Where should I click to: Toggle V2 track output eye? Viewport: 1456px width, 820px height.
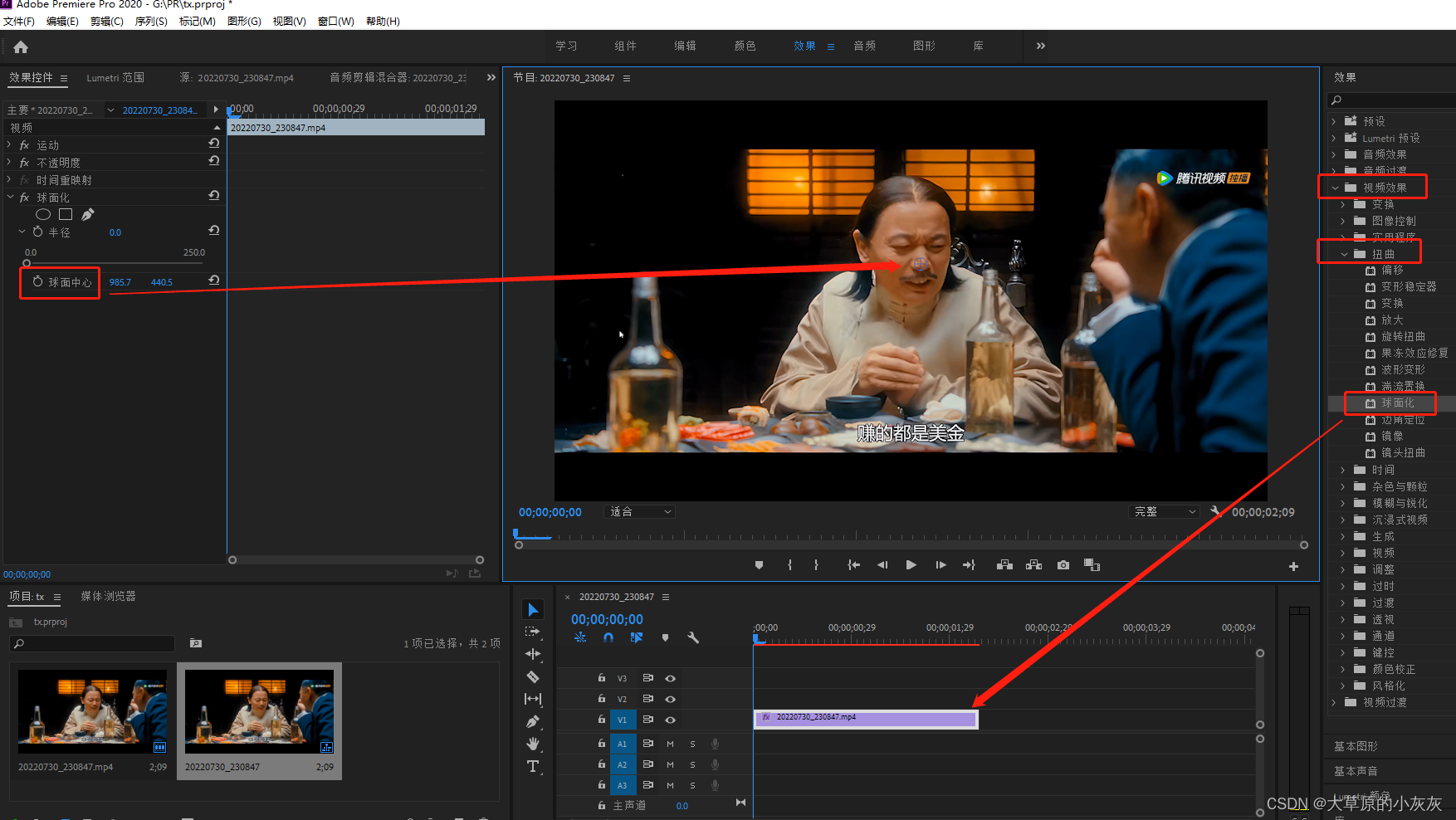[670, 700]
